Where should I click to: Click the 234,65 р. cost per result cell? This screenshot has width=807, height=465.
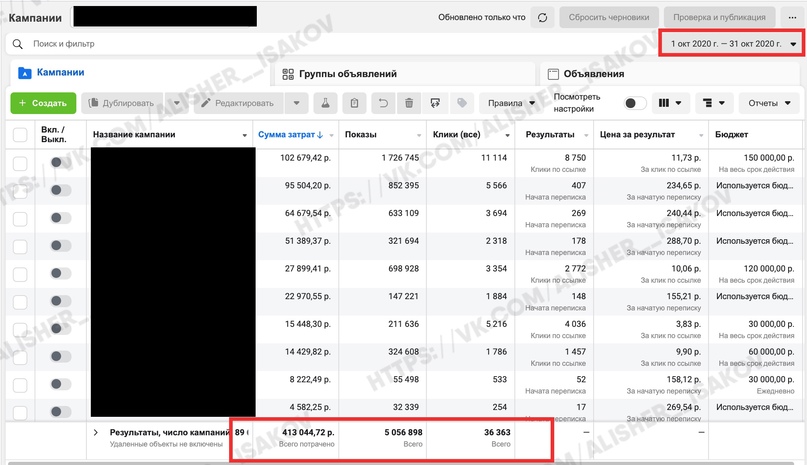pyautogui.click(x=683, y=185)
